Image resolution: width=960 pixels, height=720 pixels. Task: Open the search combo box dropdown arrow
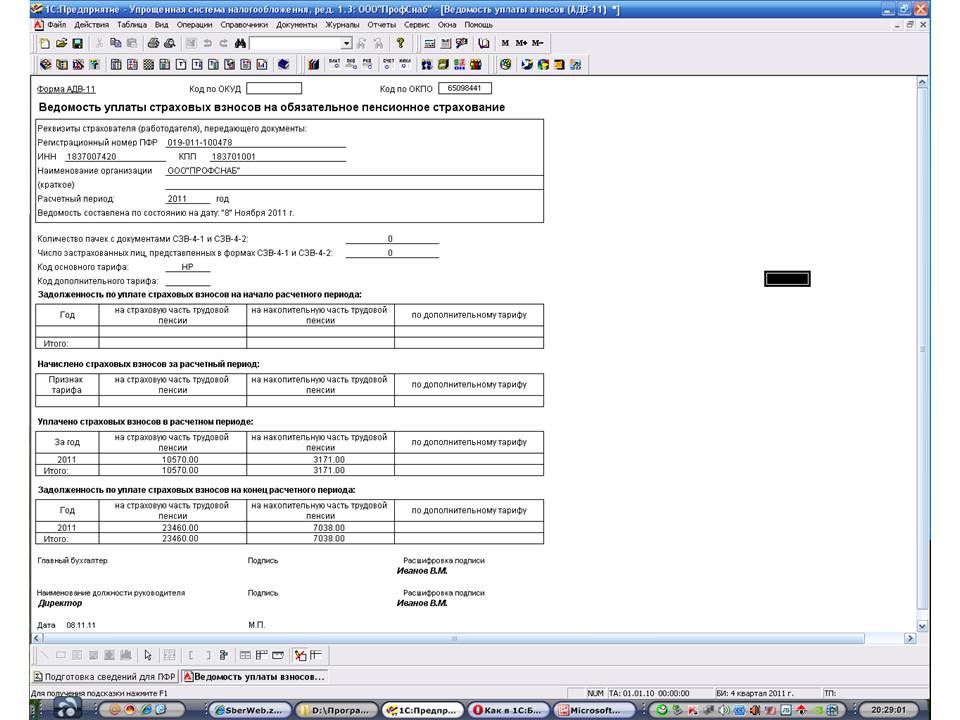point(346,43)
